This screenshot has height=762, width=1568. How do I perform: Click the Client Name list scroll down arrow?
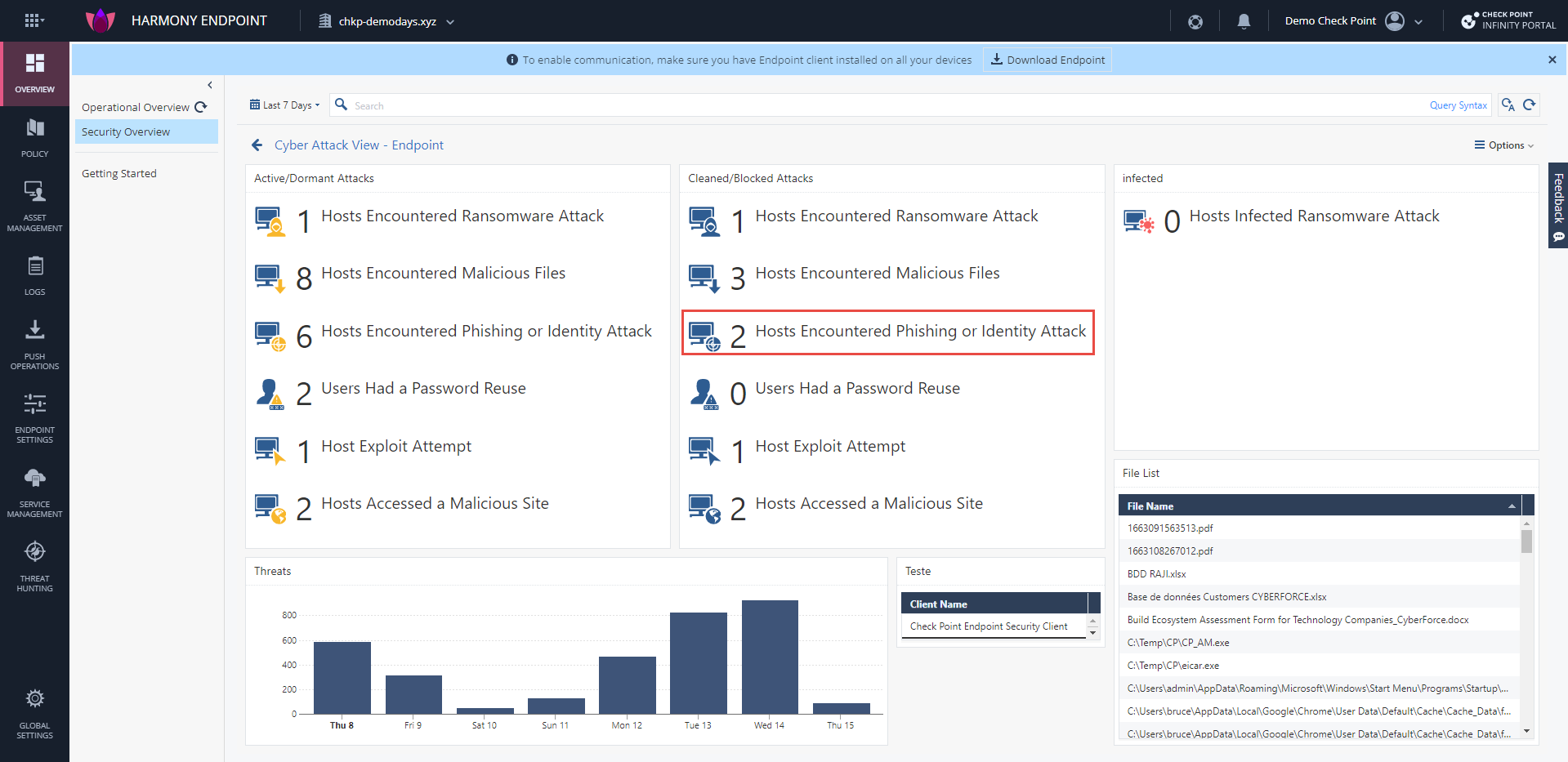tap(1093, 633)
